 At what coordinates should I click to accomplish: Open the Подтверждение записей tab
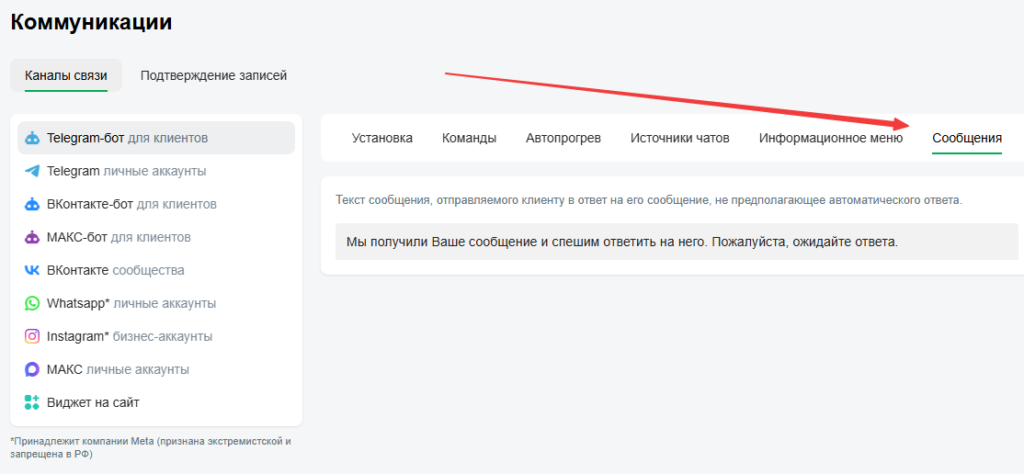point(214,76)
